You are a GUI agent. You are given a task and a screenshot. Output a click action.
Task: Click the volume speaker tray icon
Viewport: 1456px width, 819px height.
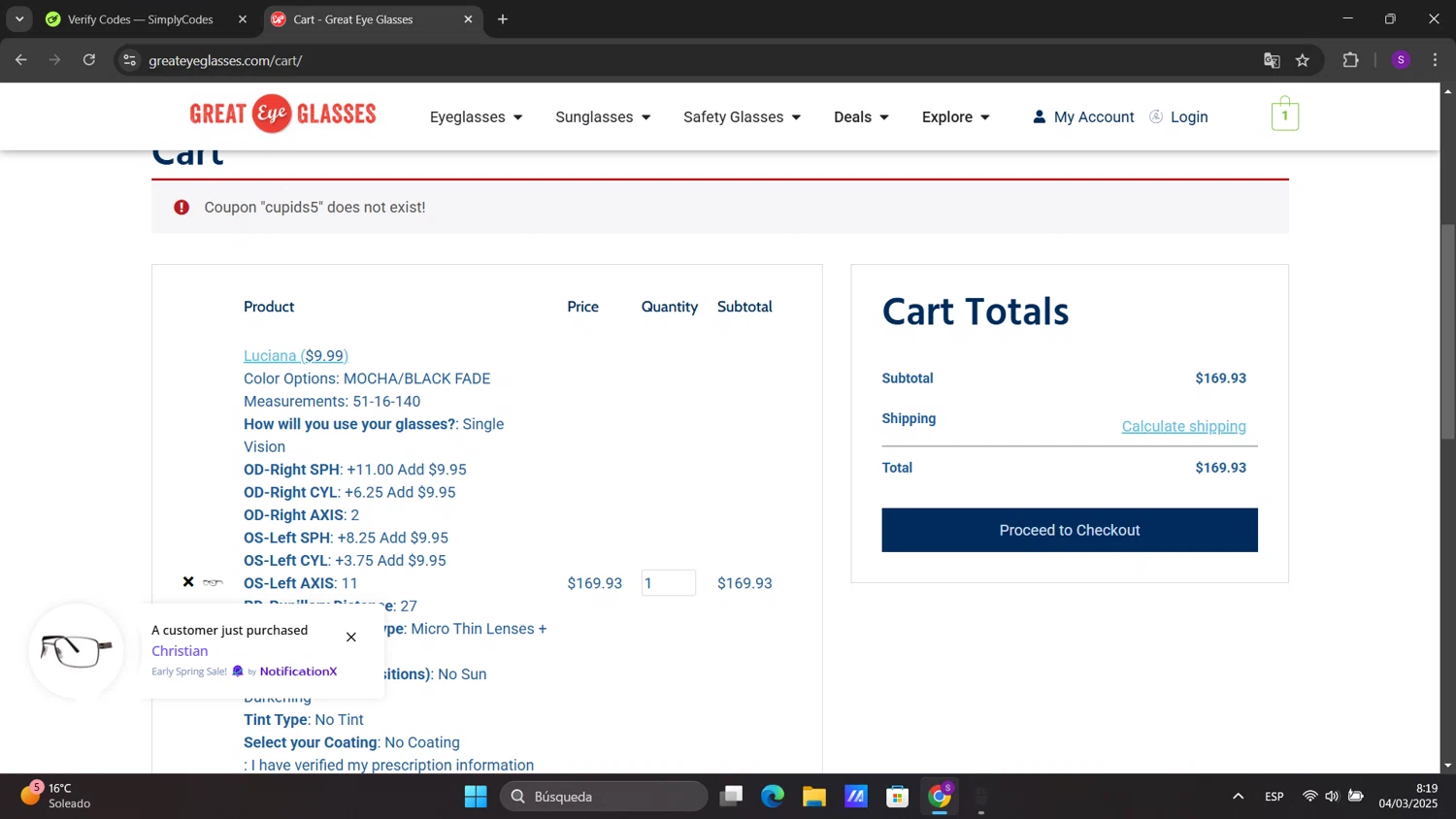click(x=1332, y=797)
